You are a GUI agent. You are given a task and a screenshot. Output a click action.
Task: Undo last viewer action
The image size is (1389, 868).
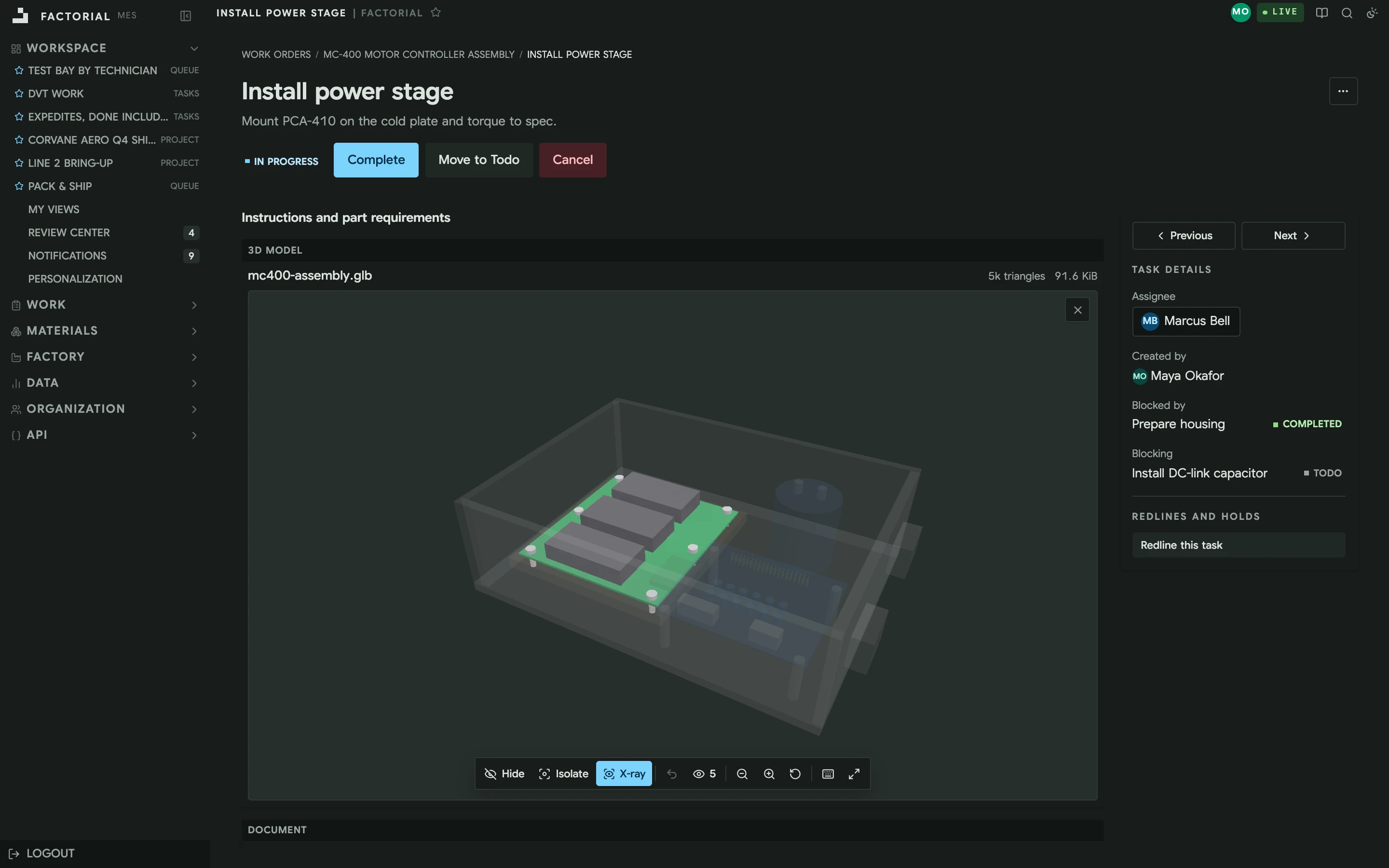click(x=672, y=774)
